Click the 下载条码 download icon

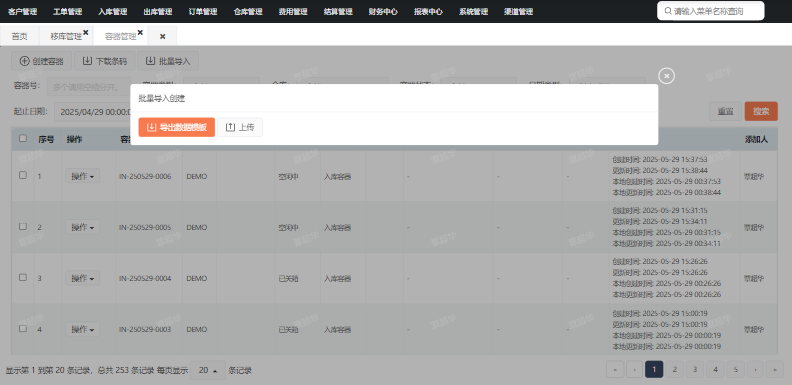(87, 61)
